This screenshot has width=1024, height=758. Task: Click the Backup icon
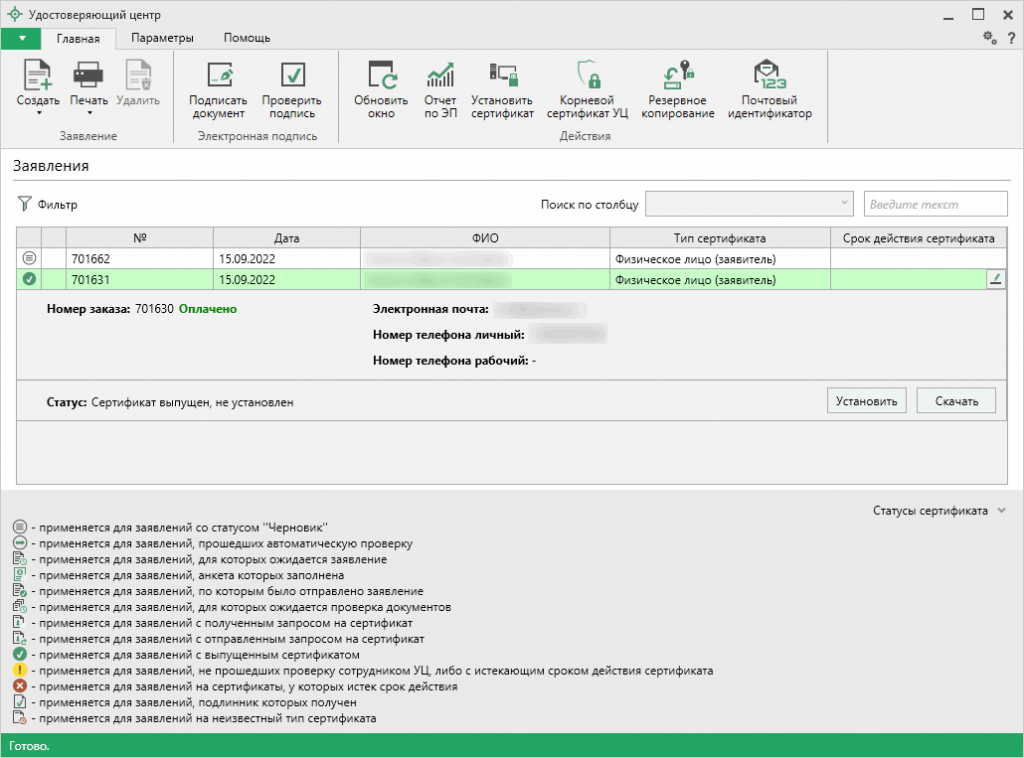[678, 76]
